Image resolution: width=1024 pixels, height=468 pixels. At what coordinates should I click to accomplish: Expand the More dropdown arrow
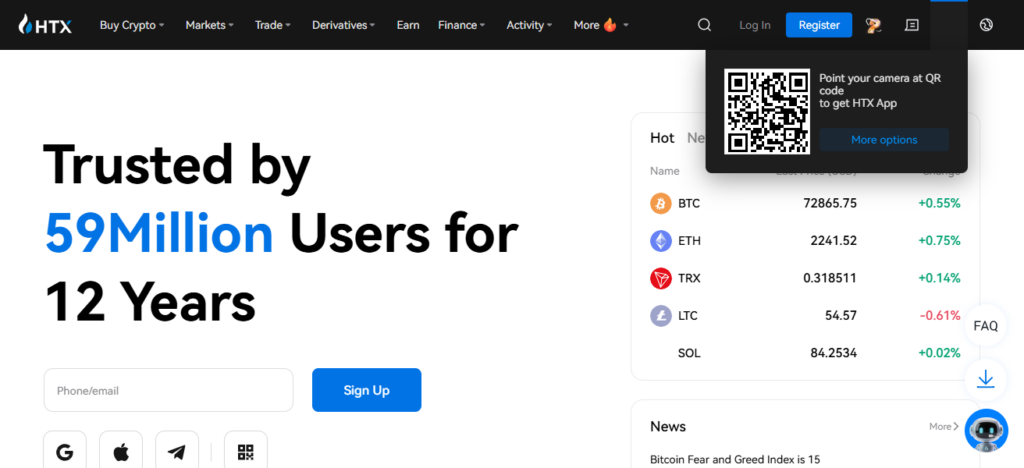point(626,25)
